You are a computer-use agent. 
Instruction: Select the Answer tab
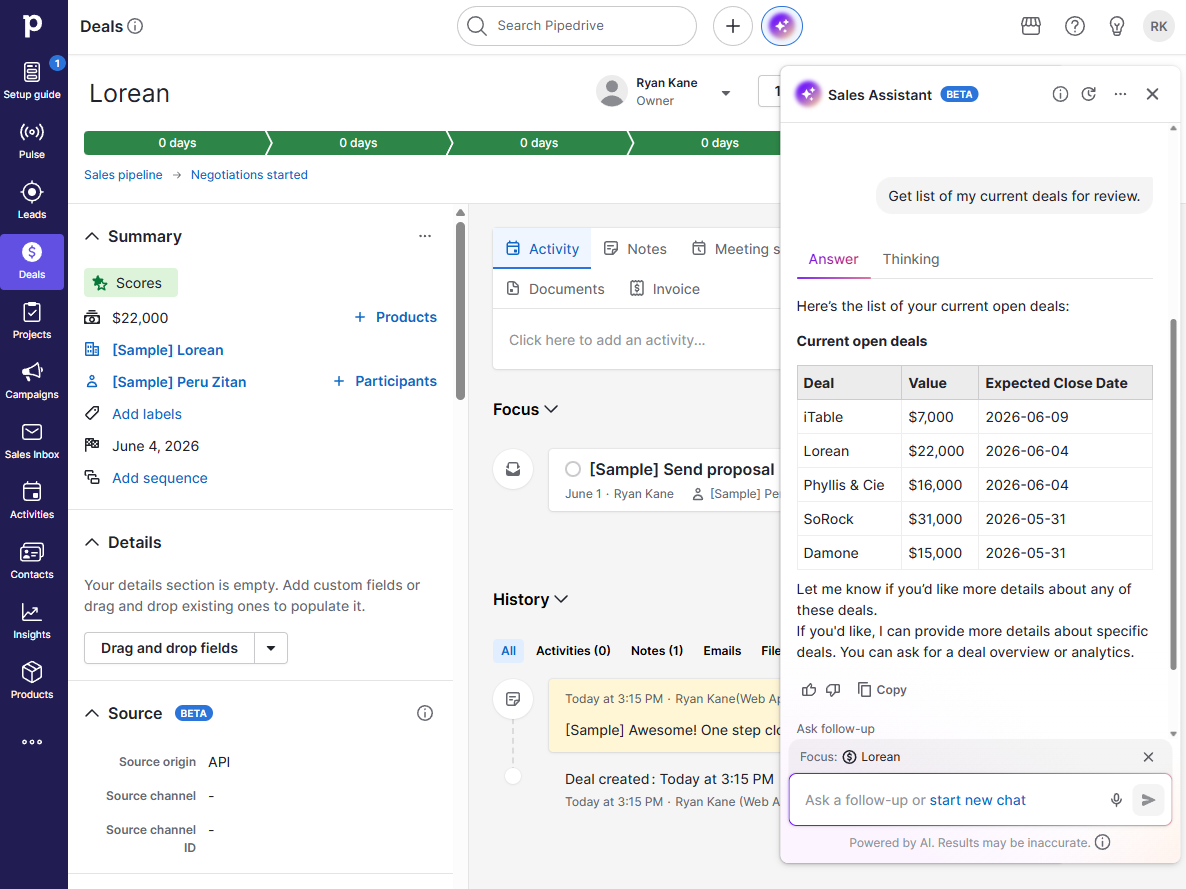pyautogui.click(x=833, y=259)
